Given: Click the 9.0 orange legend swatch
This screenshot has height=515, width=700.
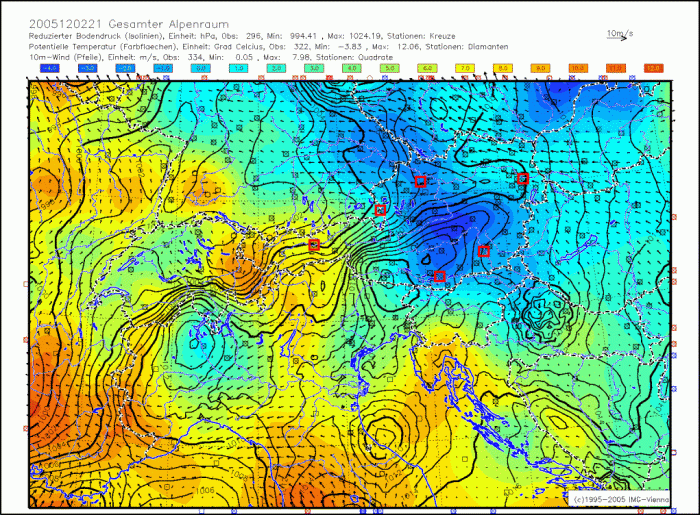Looking at the screenshot, I should tap(541, 67).
